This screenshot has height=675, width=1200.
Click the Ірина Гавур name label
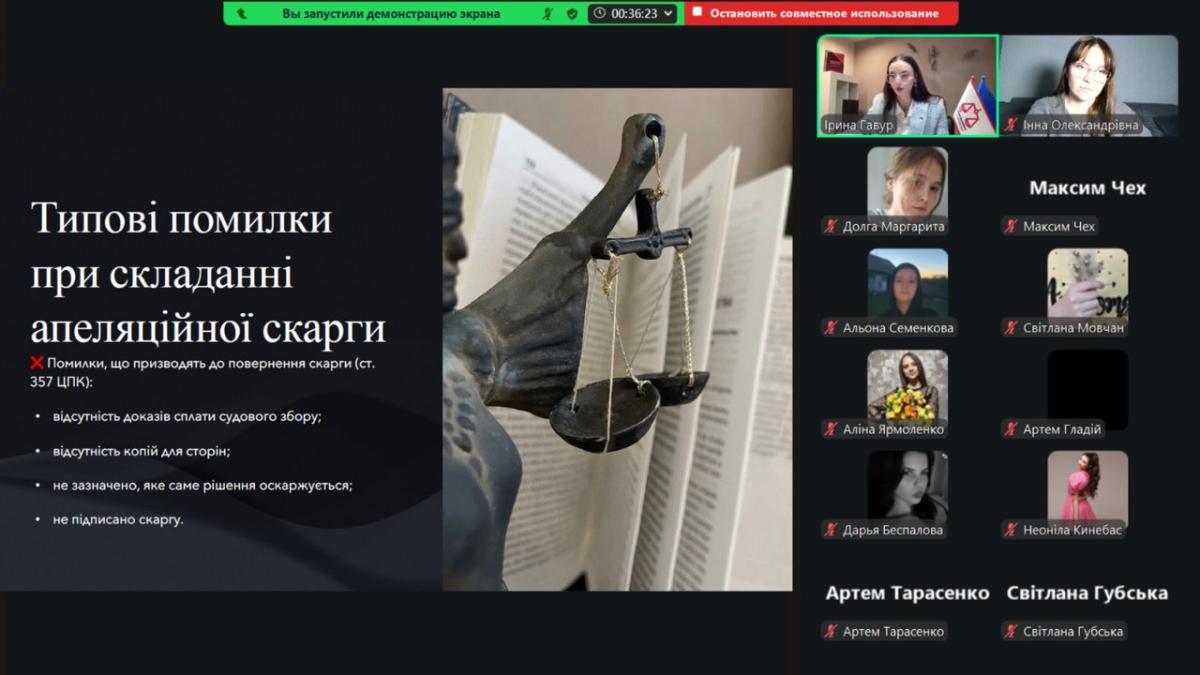(x=858, y=125)
